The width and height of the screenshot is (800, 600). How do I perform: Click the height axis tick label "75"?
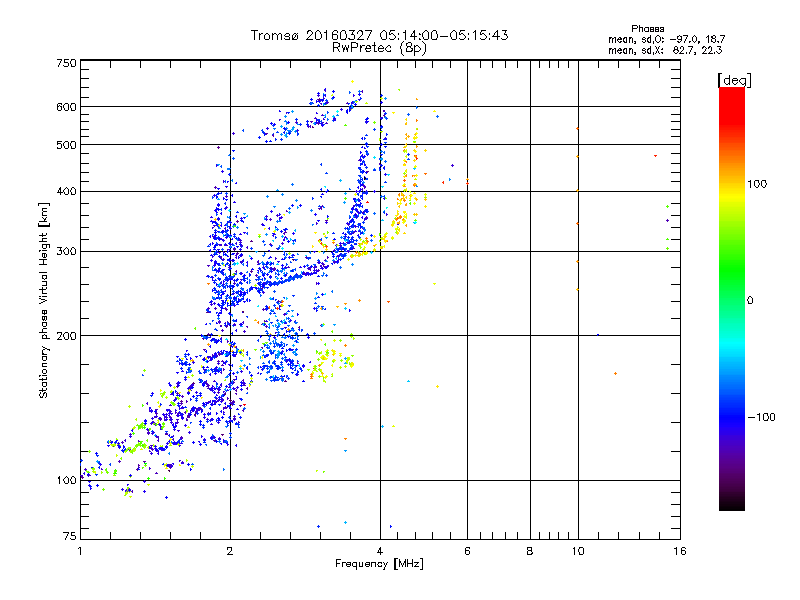coord(70,536)
